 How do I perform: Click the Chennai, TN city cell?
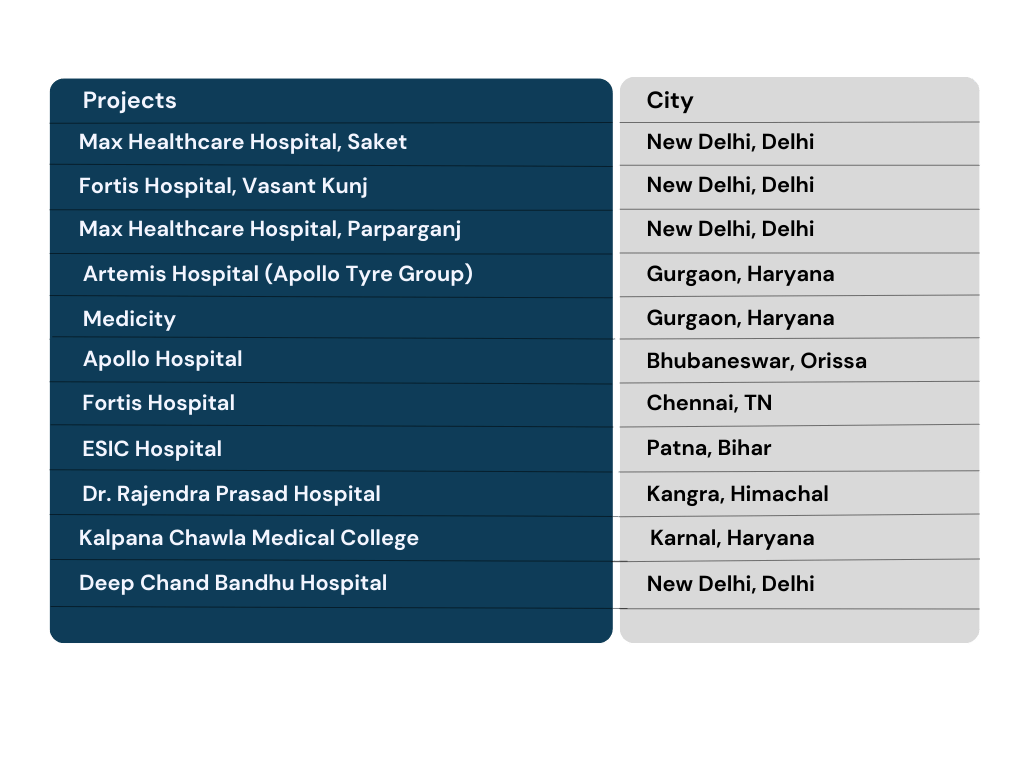coord(709,403)
